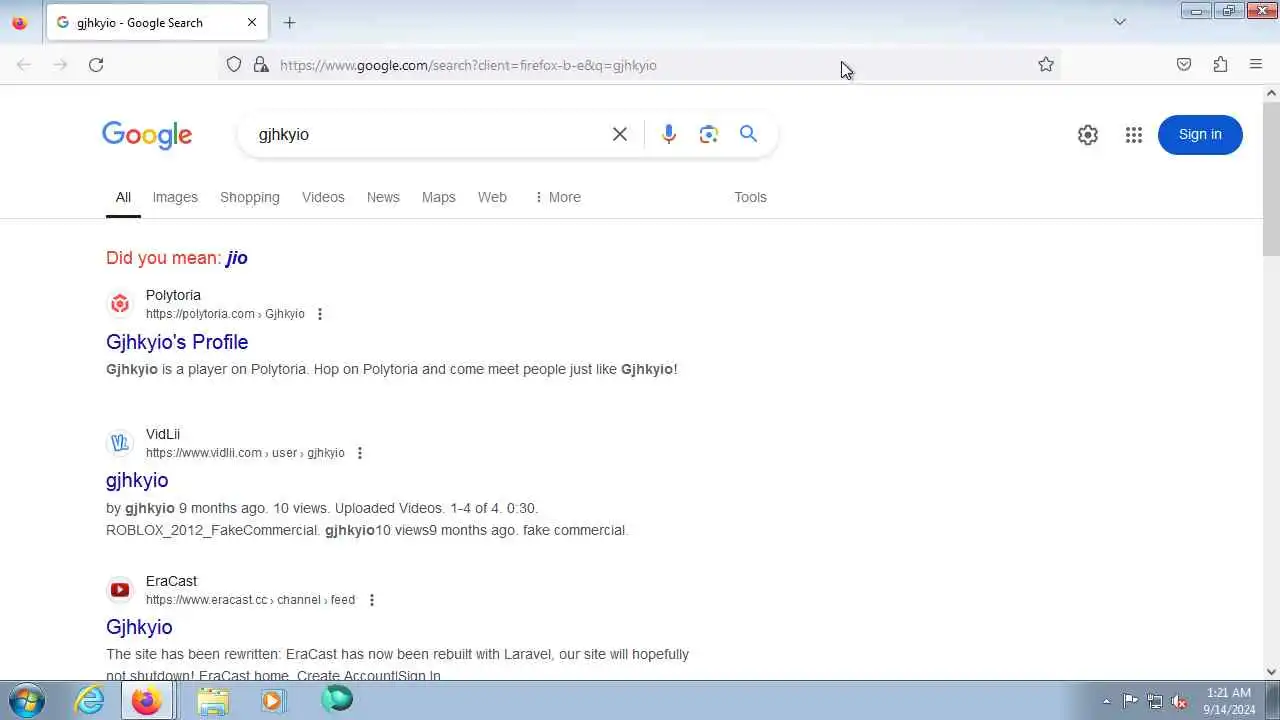1280x720 pixels.
Task: Open Windows Media Player on taskbar
Action: pyautogui.click(x=272, y=700)
